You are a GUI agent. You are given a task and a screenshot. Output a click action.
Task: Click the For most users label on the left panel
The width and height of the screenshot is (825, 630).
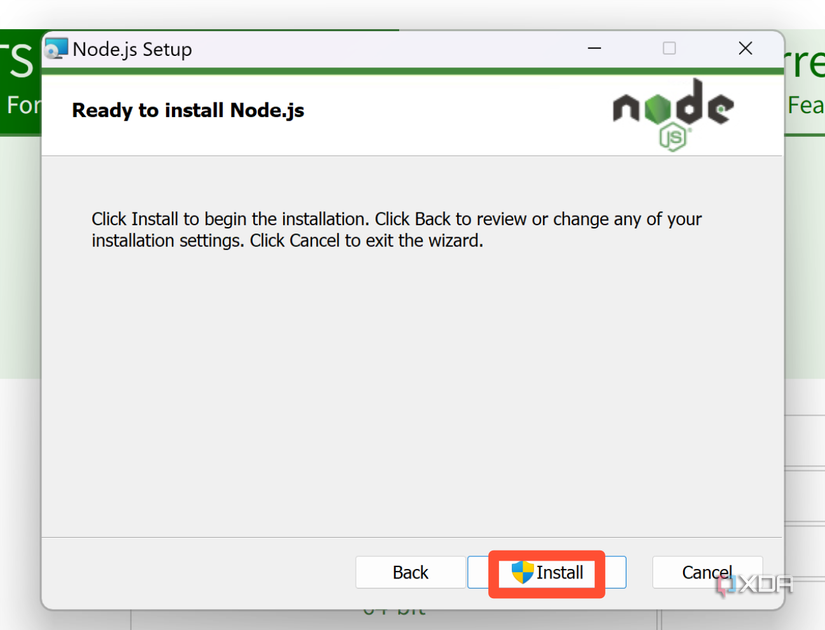(x=18, y=104)
